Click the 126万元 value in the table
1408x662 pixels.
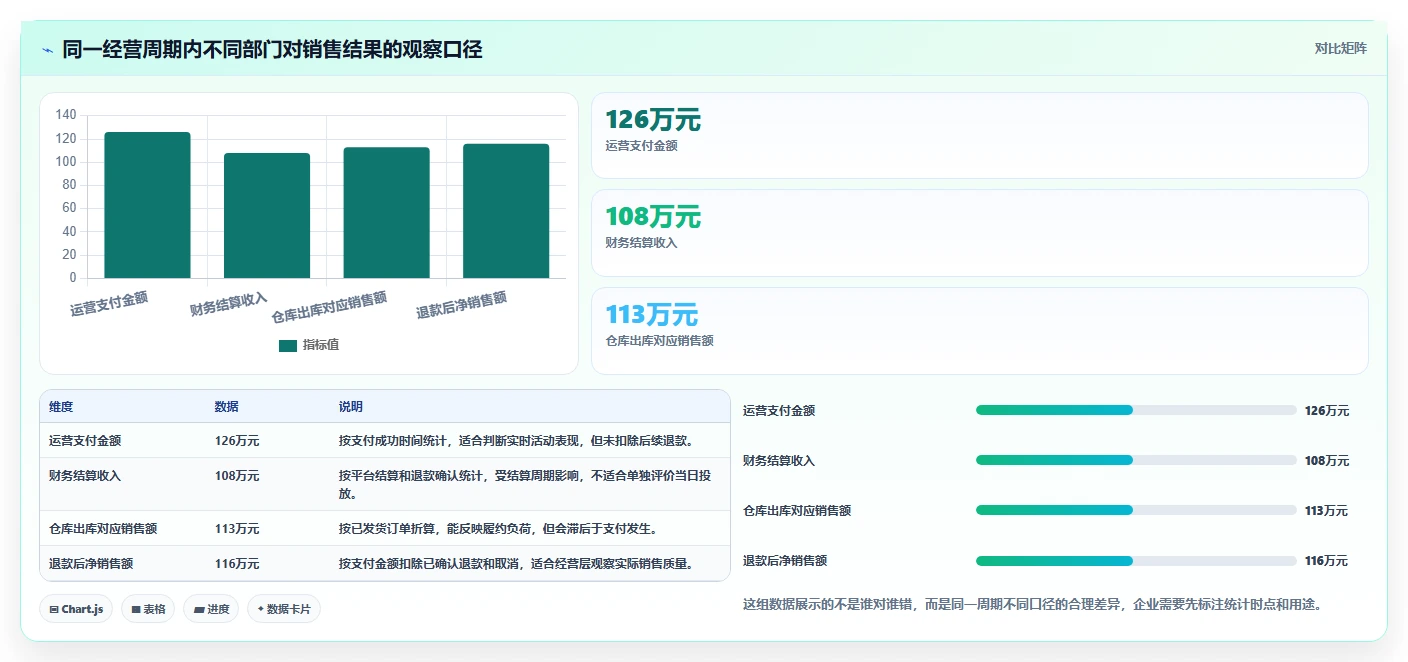point(237,441)
